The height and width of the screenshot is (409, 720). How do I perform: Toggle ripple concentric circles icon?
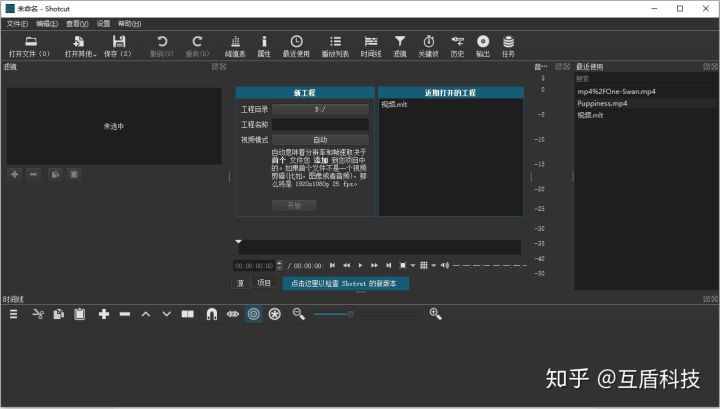point(253,314)
